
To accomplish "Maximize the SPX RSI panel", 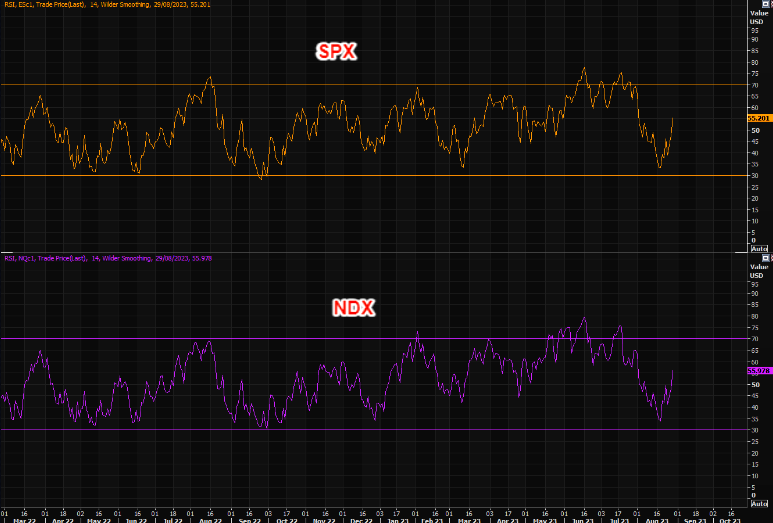I will tap(766, 3).
